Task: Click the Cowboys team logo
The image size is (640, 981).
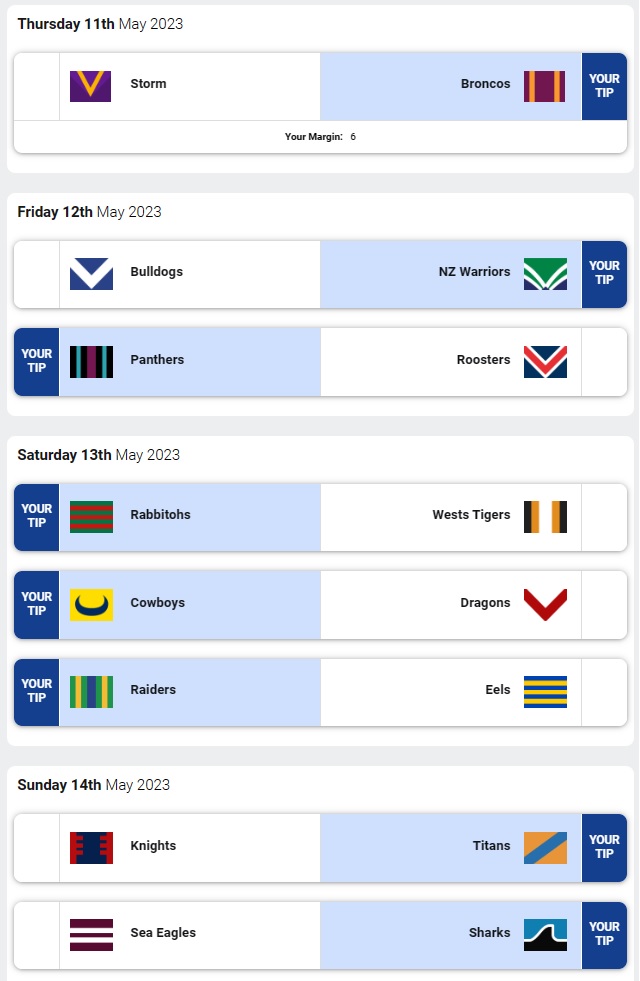Action: (x=91, y=605)
